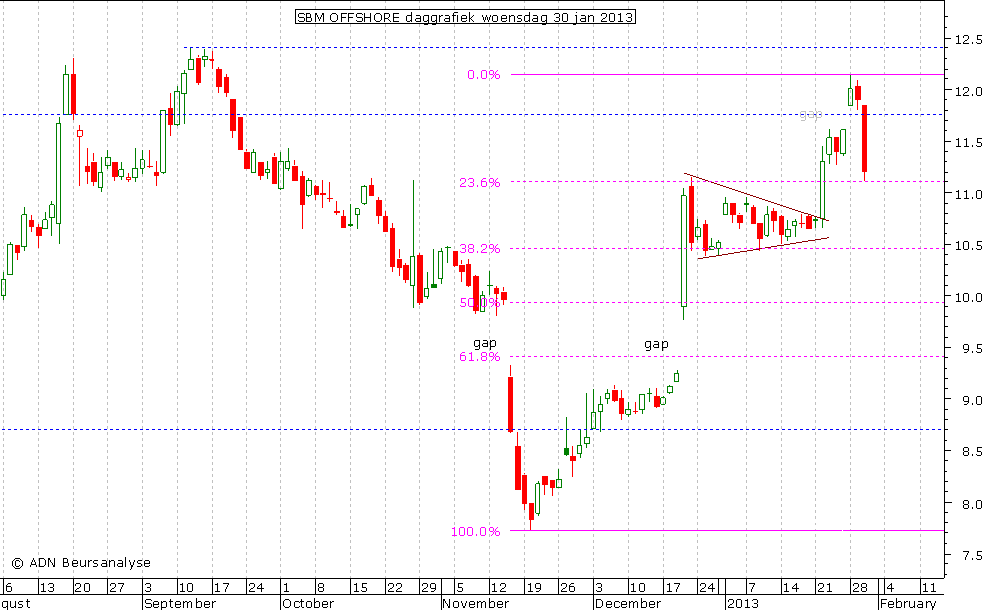The height and width of the screenshot is (610, 985).
Task: Click the © ADN Beursanalyse copyright text
Action: (x=81, y=563)
